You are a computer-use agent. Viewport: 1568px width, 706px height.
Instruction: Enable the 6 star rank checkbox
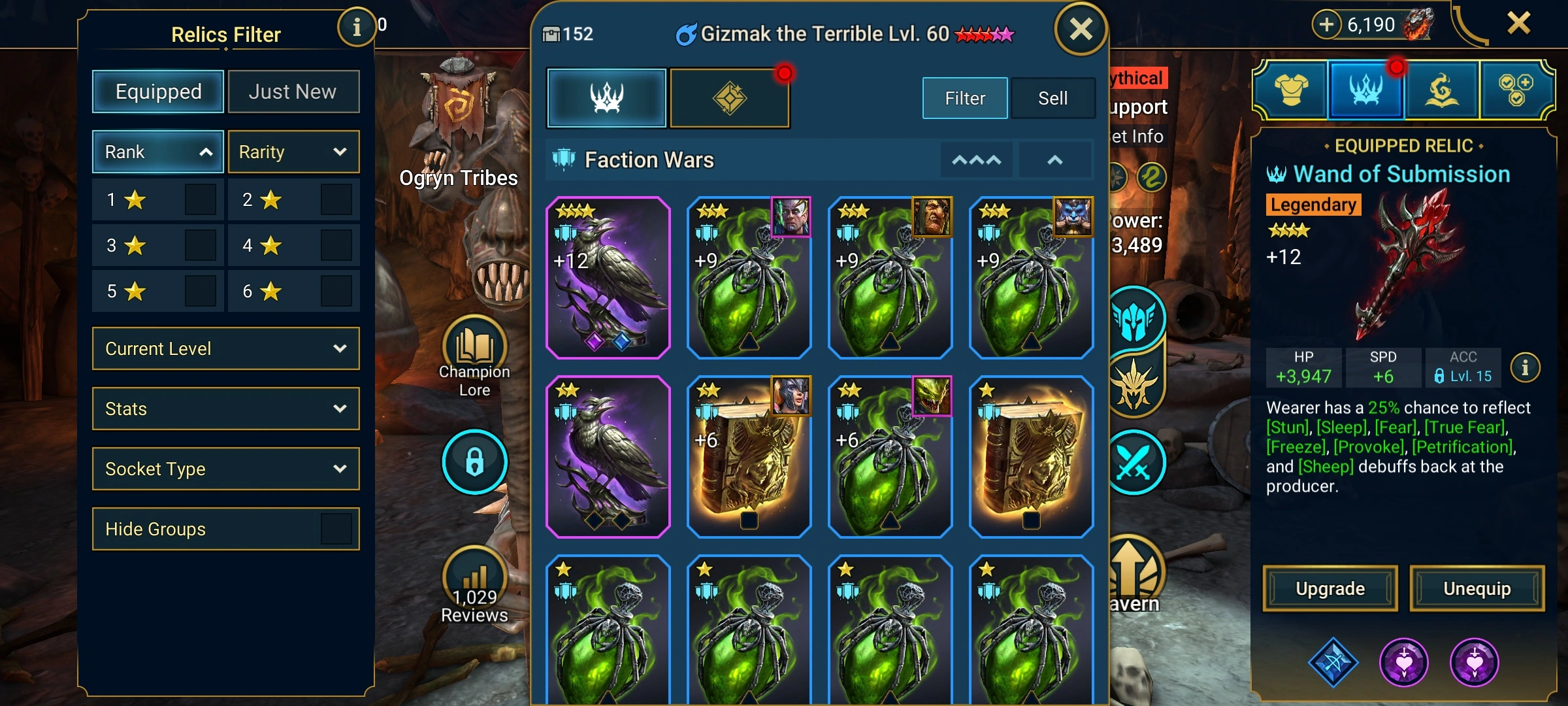click(336, 291)
